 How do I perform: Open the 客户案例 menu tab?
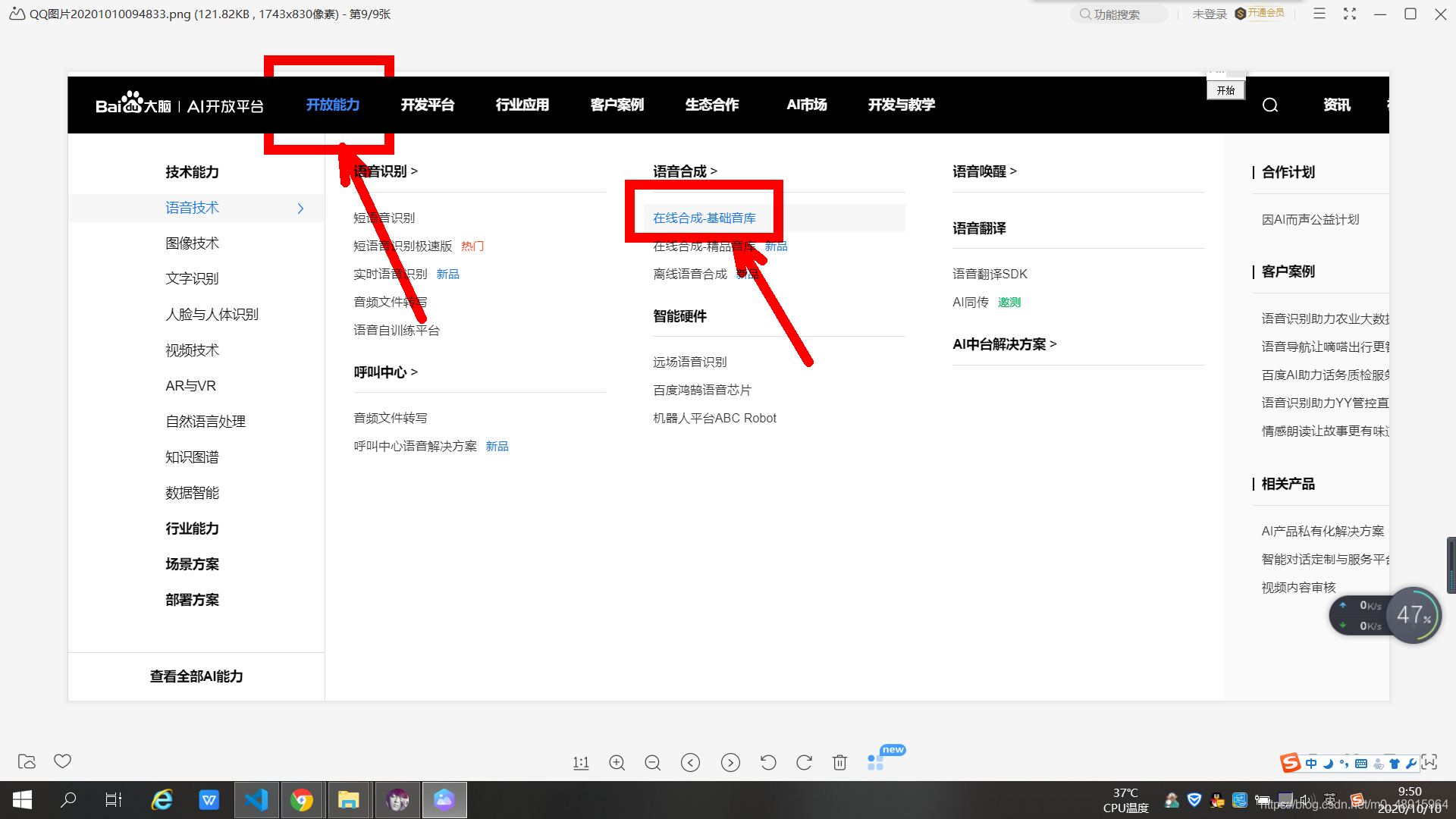pos(617,105)
